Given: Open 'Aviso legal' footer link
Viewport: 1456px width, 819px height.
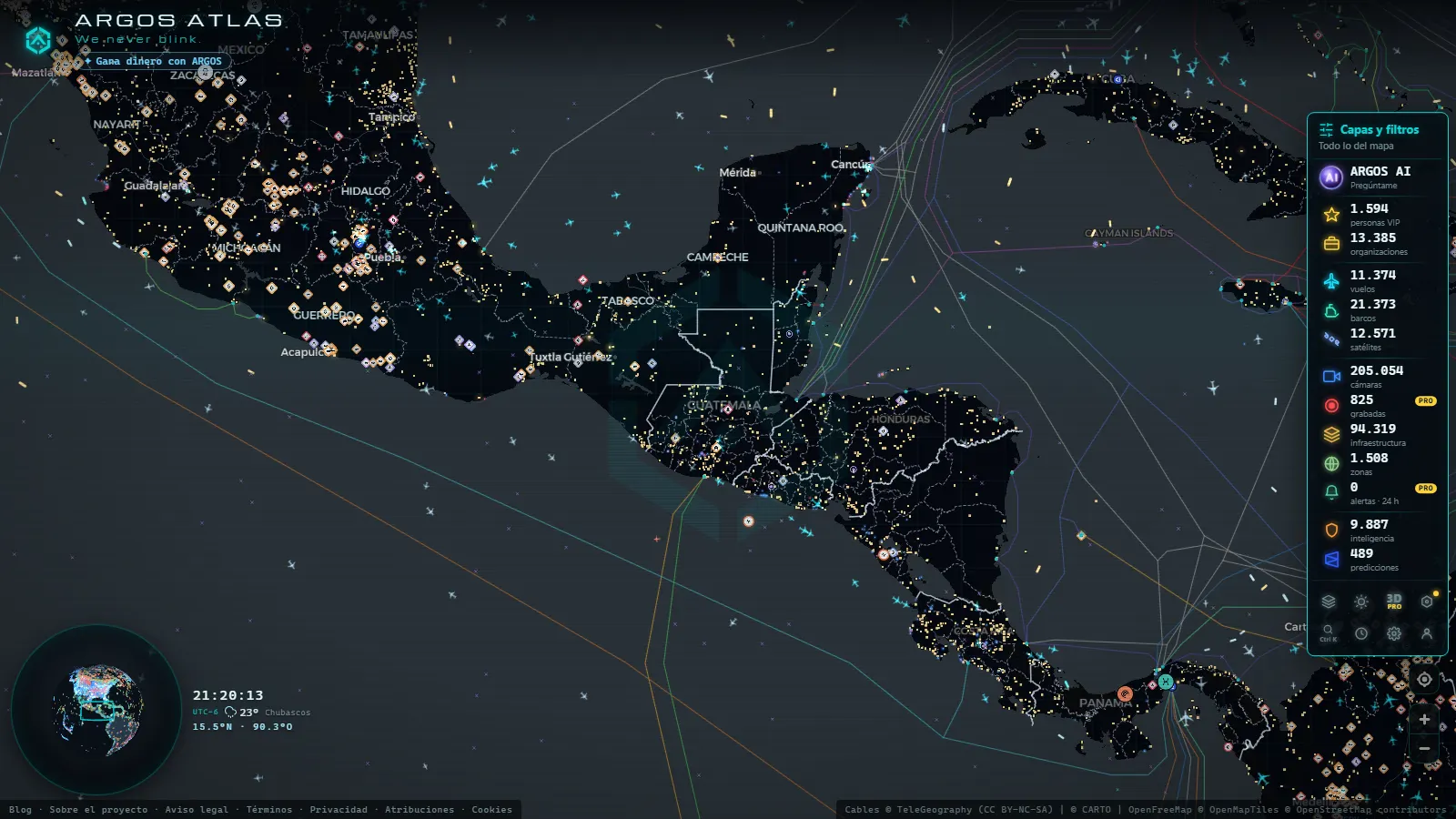Looking at the screenshot, I should click(197, 809).
